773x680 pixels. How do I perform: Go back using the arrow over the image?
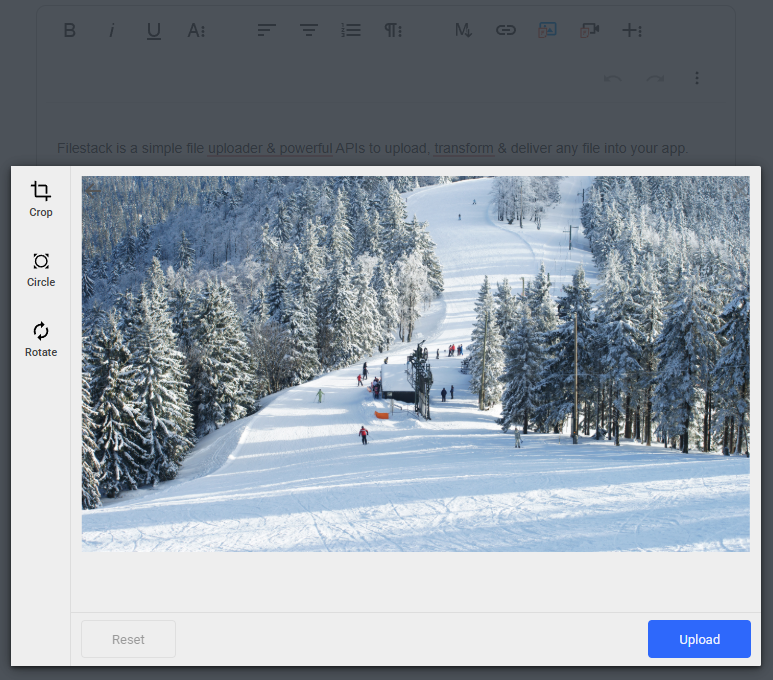click(x=93, y=190)
